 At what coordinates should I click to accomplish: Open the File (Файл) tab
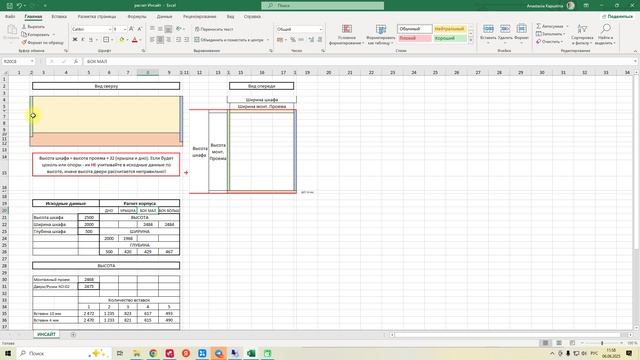click(x=10, y=17)
